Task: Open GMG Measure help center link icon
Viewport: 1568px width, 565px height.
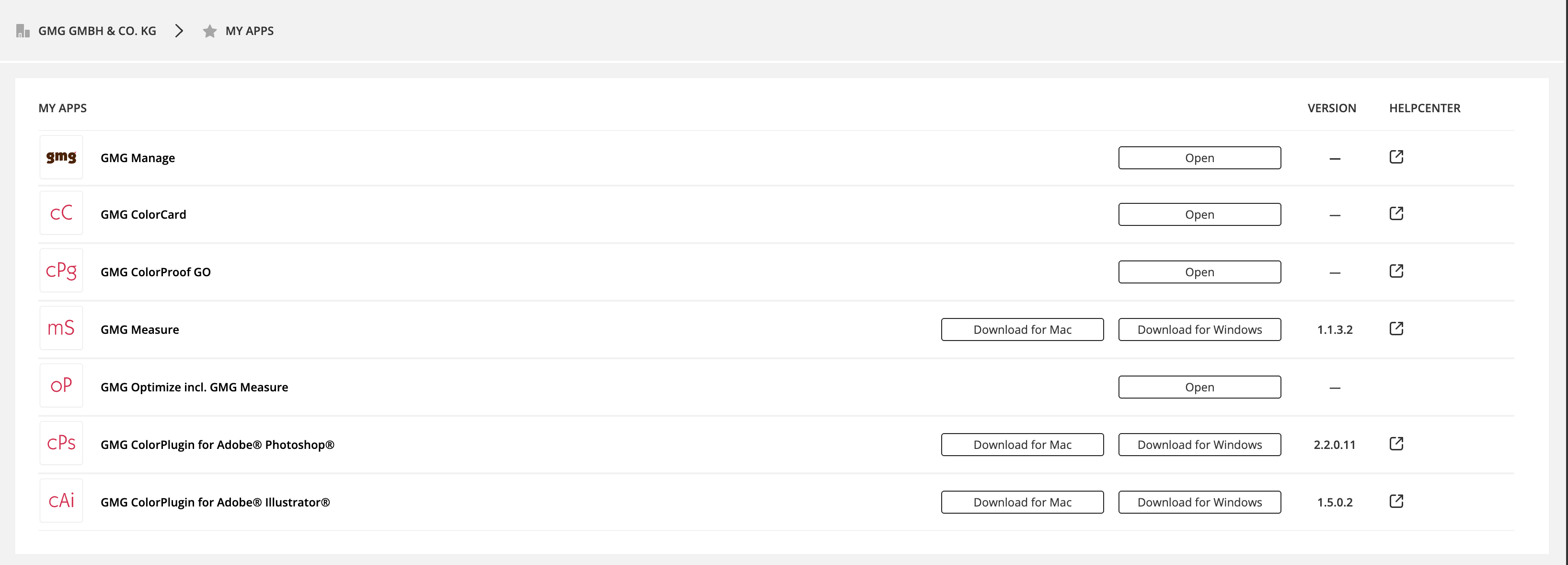Action: pos(1396,329)
